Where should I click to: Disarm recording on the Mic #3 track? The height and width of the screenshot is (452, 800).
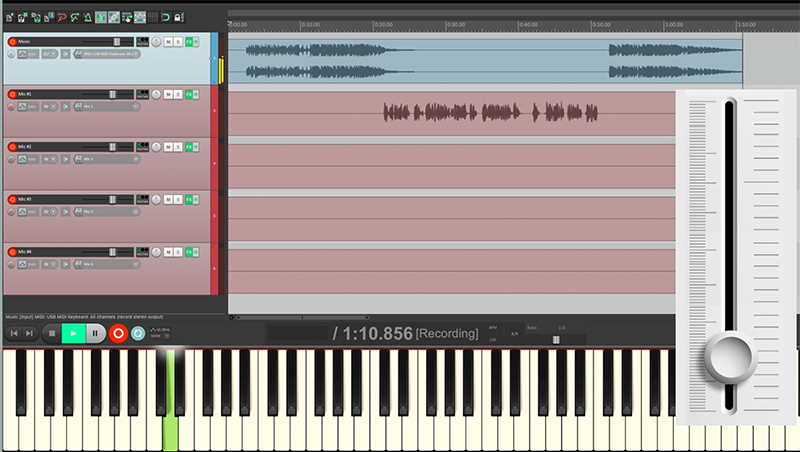point(12,199)
